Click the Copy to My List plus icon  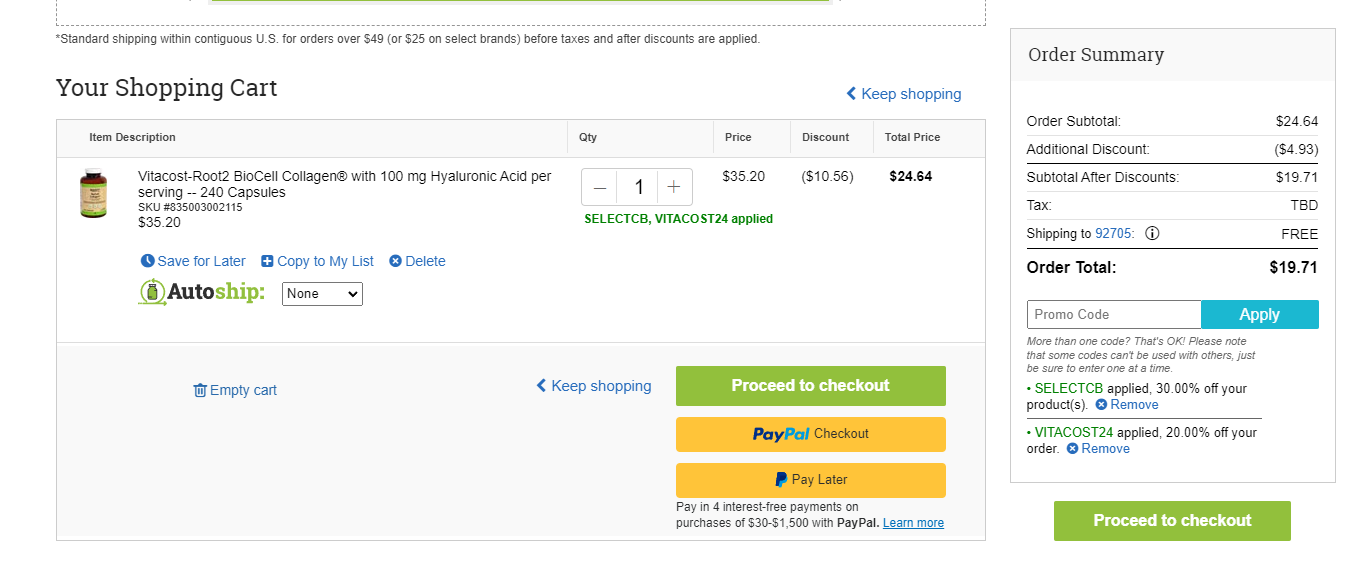point(267,261)
